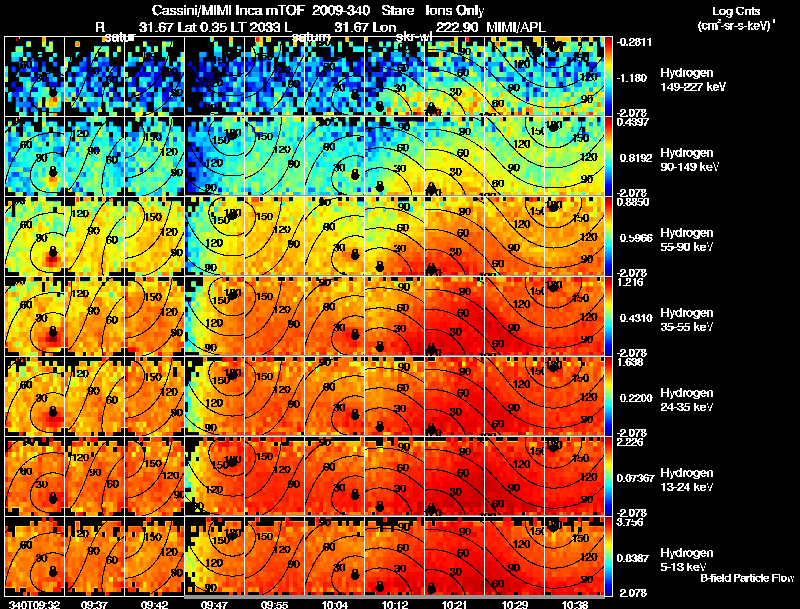
Task: Click the '10:21' time axis label
Action: (x=455, y=604)
